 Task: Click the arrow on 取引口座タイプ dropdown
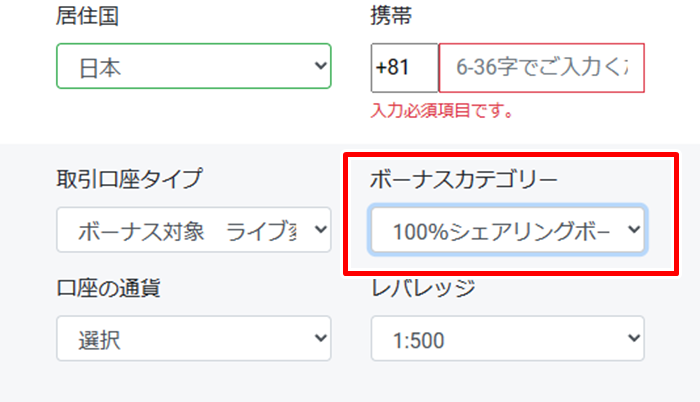(x=320, y=230)
